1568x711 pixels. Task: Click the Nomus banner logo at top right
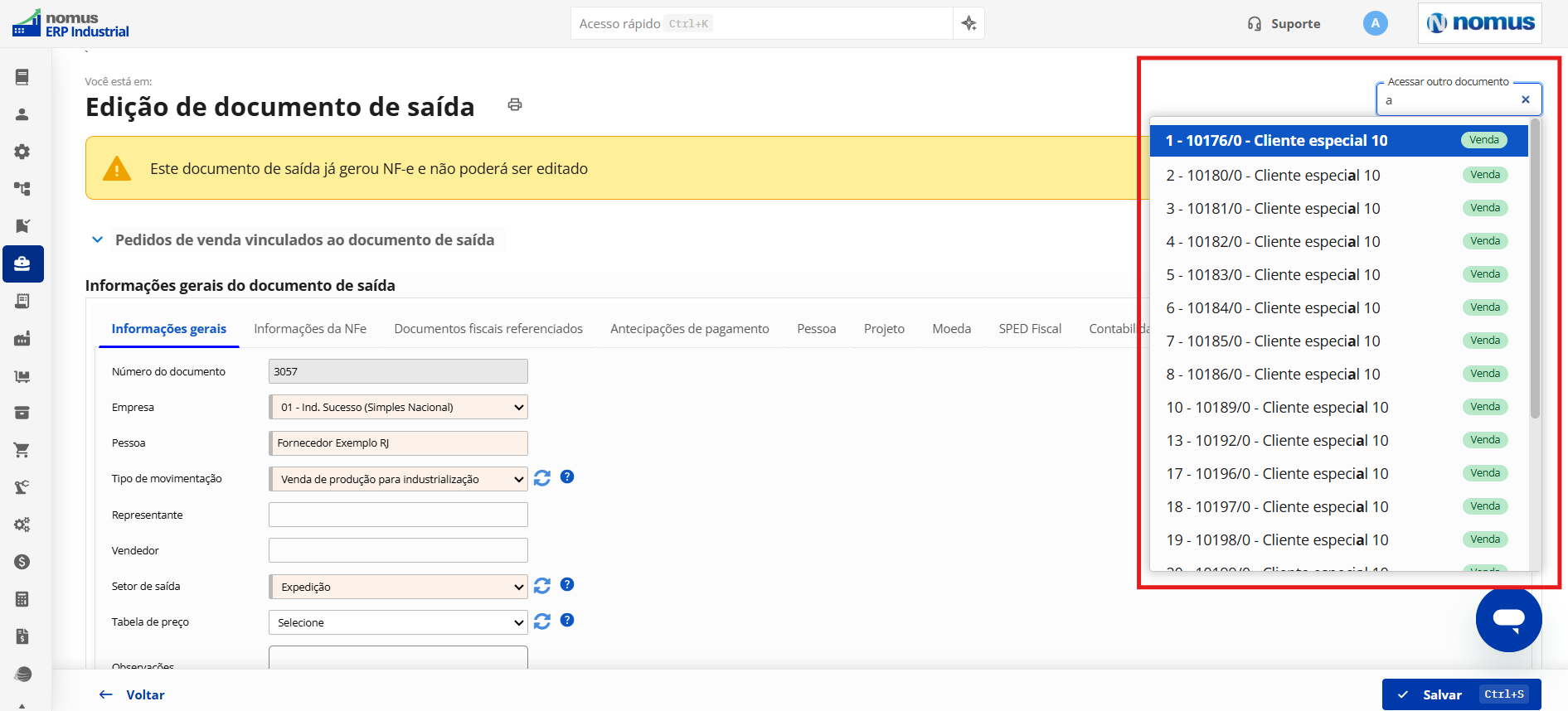(x=1480, y=23)
